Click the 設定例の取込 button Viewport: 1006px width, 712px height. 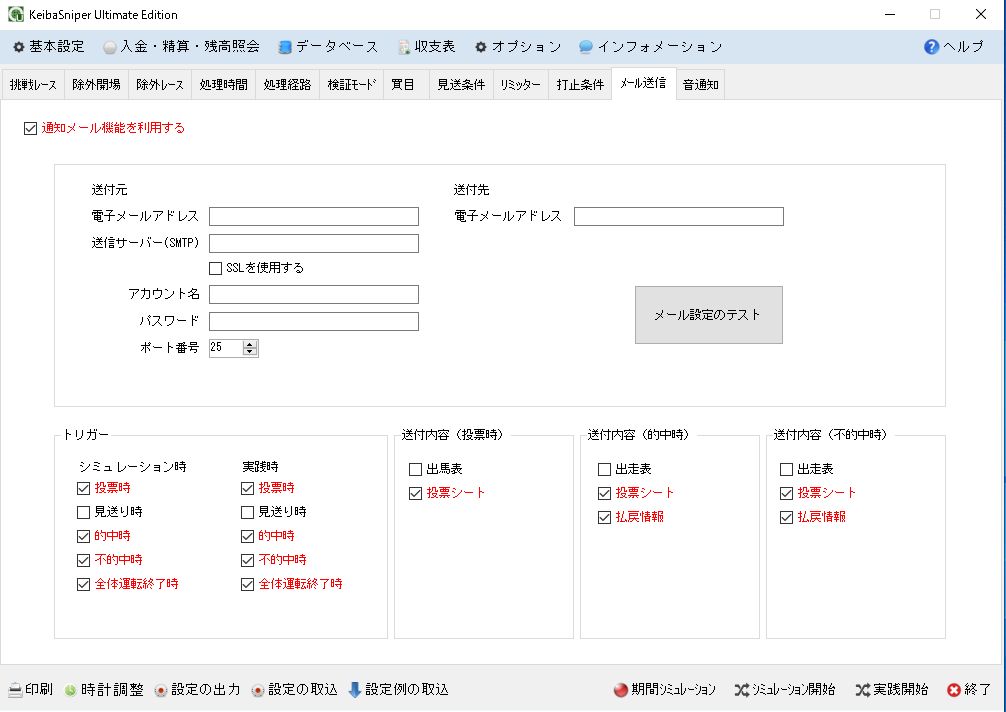[x=399, y=690]
